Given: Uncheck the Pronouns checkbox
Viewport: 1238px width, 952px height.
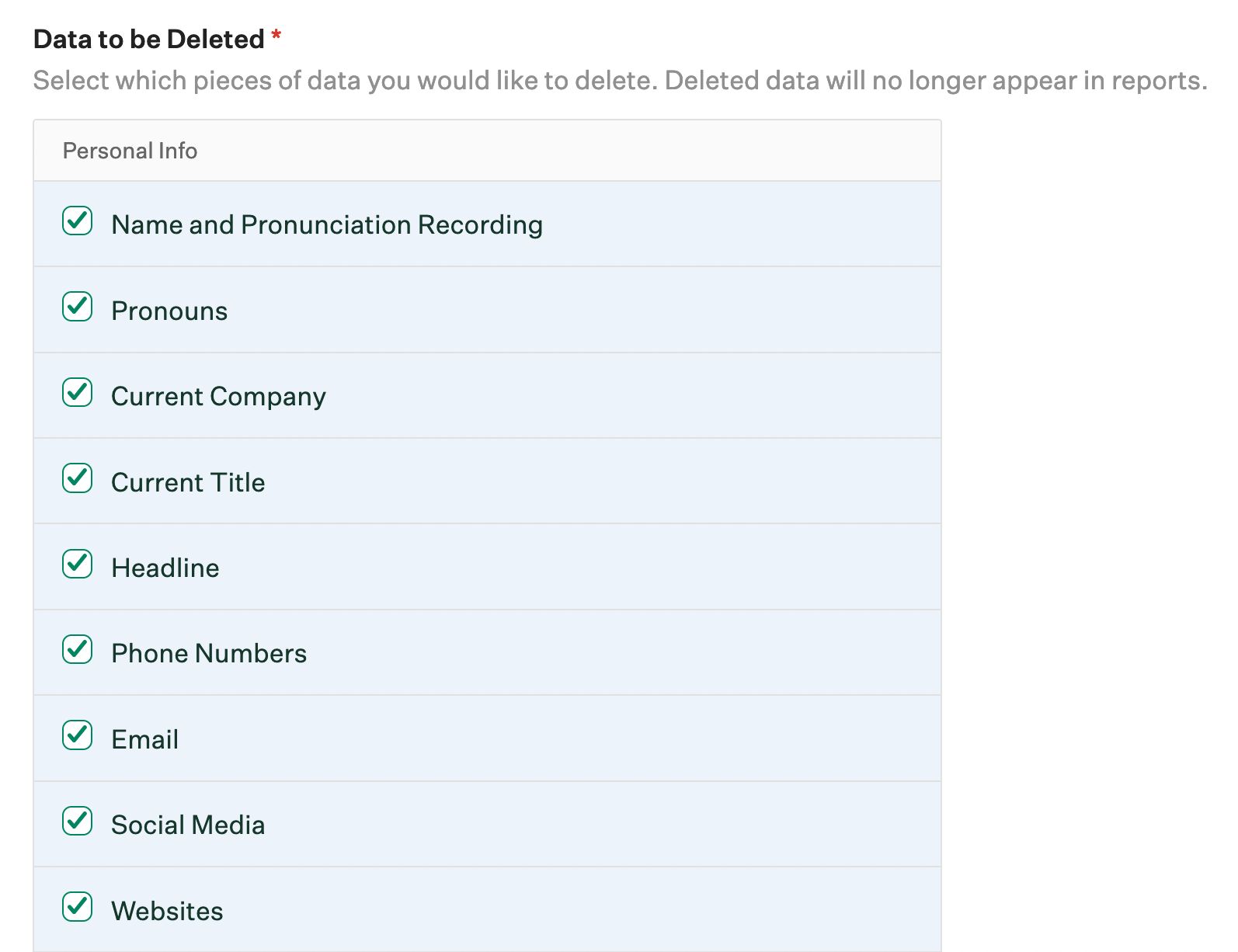Looking at the screenshot, I should [x=78, y=307].
